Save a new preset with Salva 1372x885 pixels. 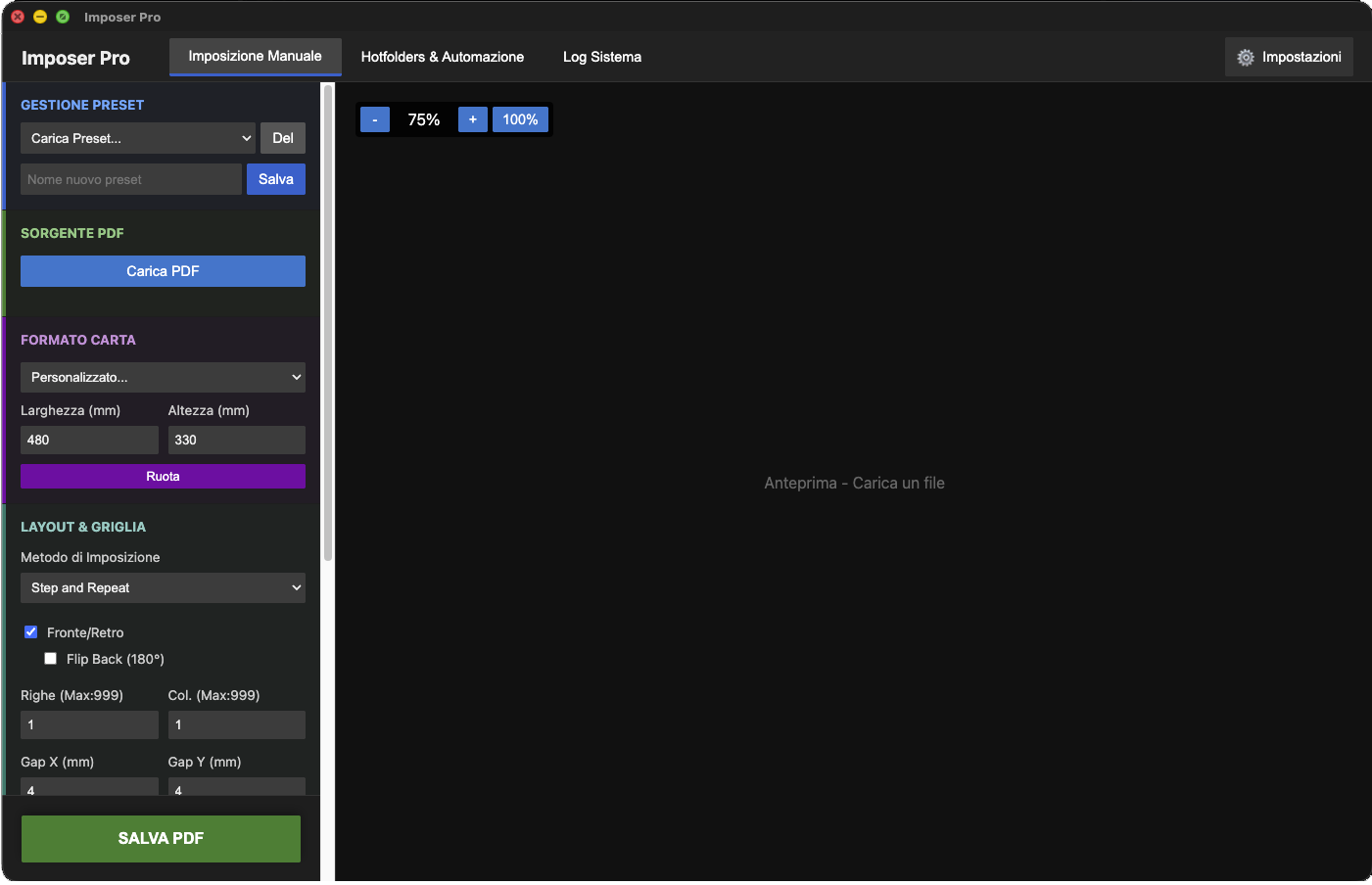tap(275, 179)
